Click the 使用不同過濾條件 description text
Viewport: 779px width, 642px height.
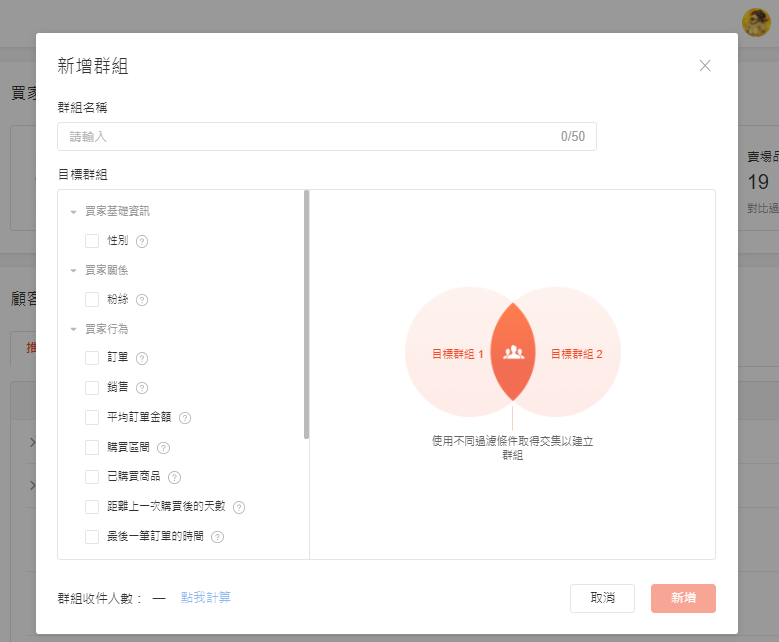(513, 448)
